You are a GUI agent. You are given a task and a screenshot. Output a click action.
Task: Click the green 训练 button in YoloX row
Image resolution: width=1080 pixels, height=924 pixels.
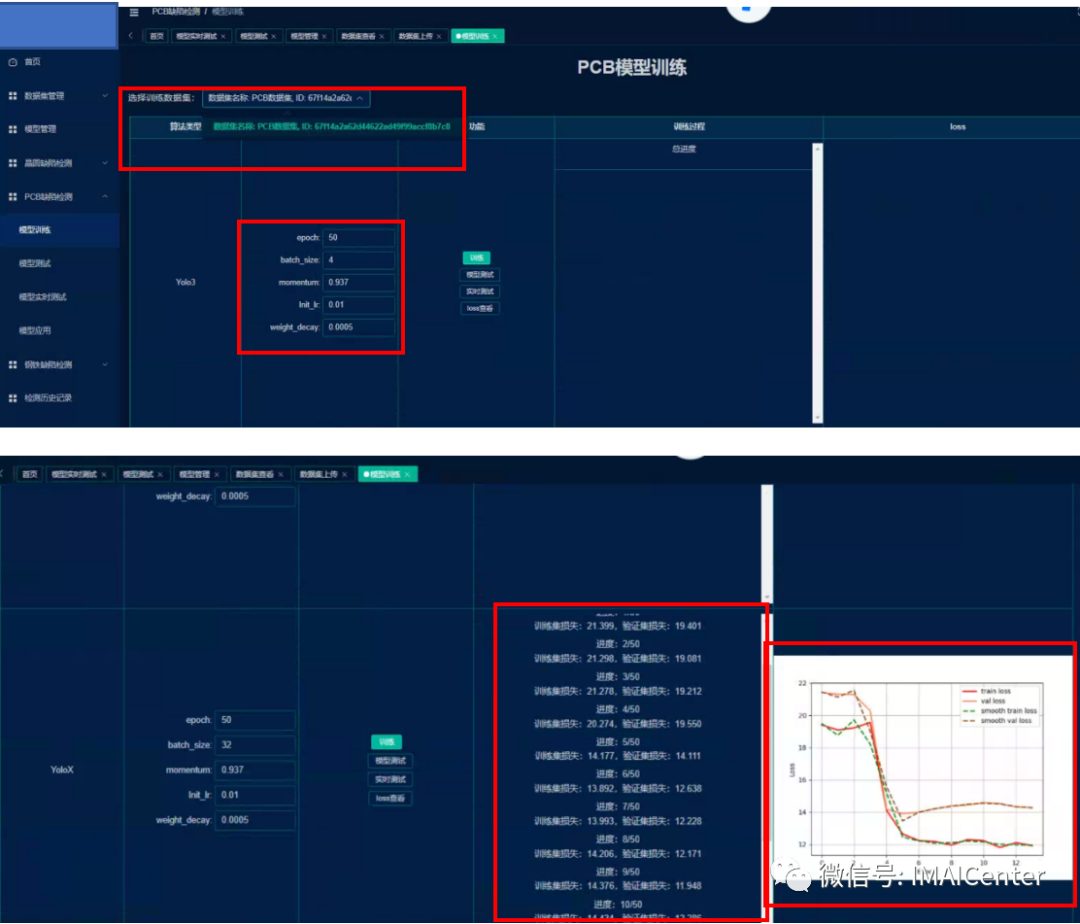[x=386, y=742]
